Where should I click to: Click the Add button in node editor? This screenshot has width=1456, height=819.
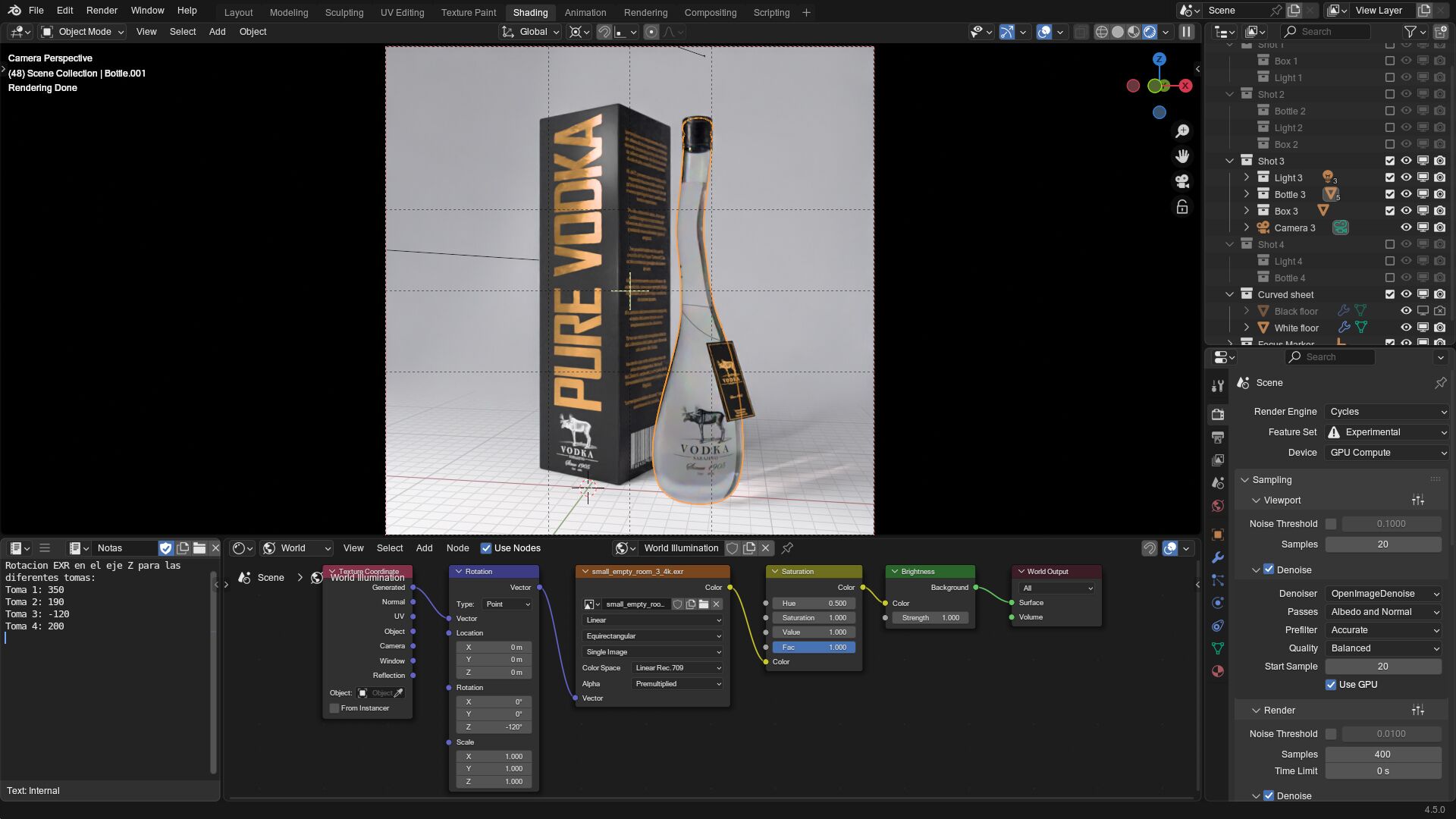tap(424, 548)
